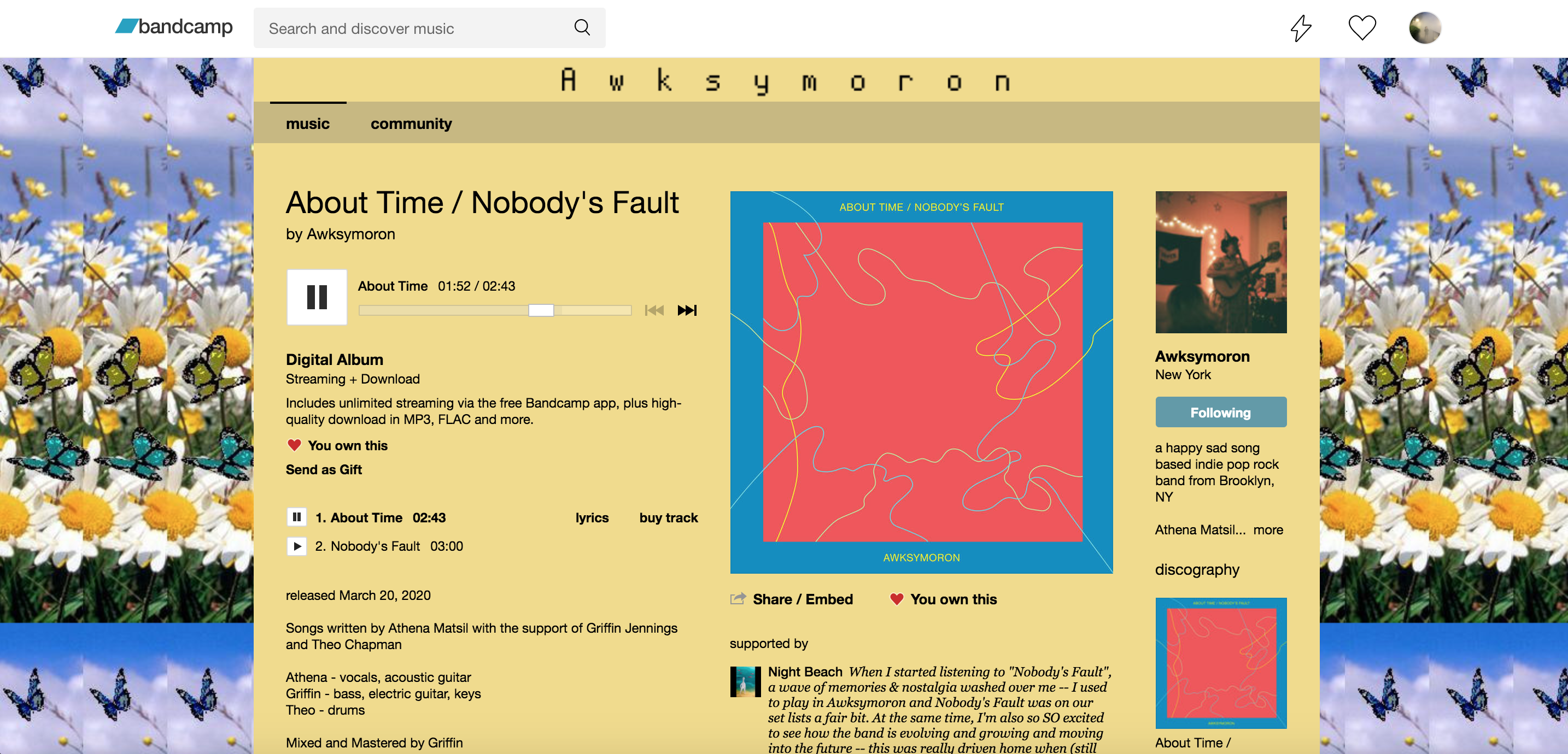Click the red heart beside Send as Gift
The width and height of the screenshot is (1568, 754).
[294, 445]
